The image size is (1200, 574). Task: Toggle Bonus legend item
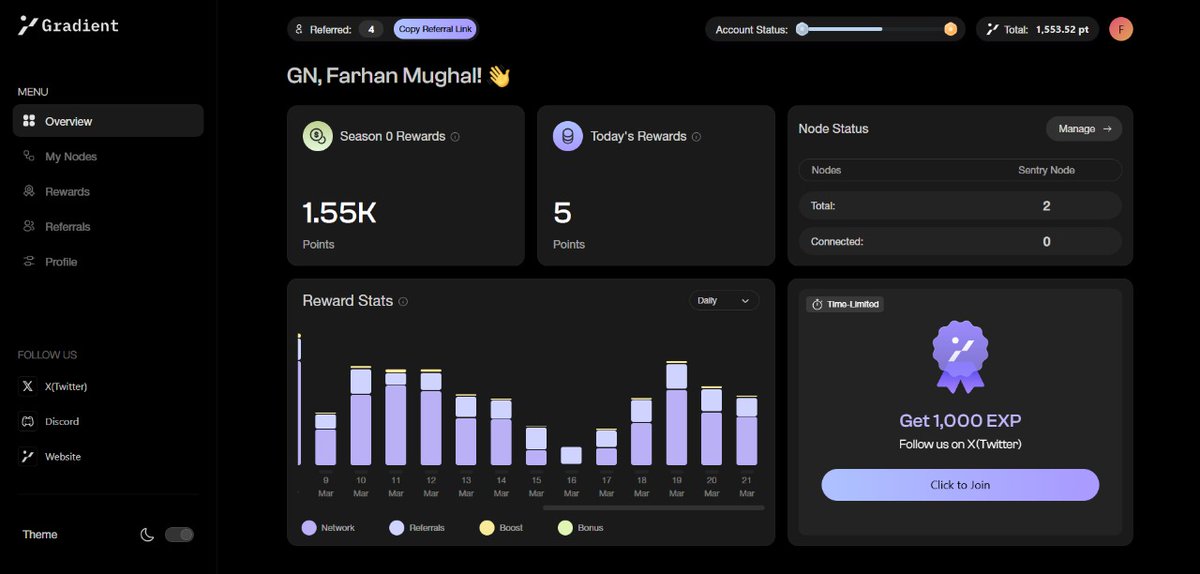[x=580, y=527]
